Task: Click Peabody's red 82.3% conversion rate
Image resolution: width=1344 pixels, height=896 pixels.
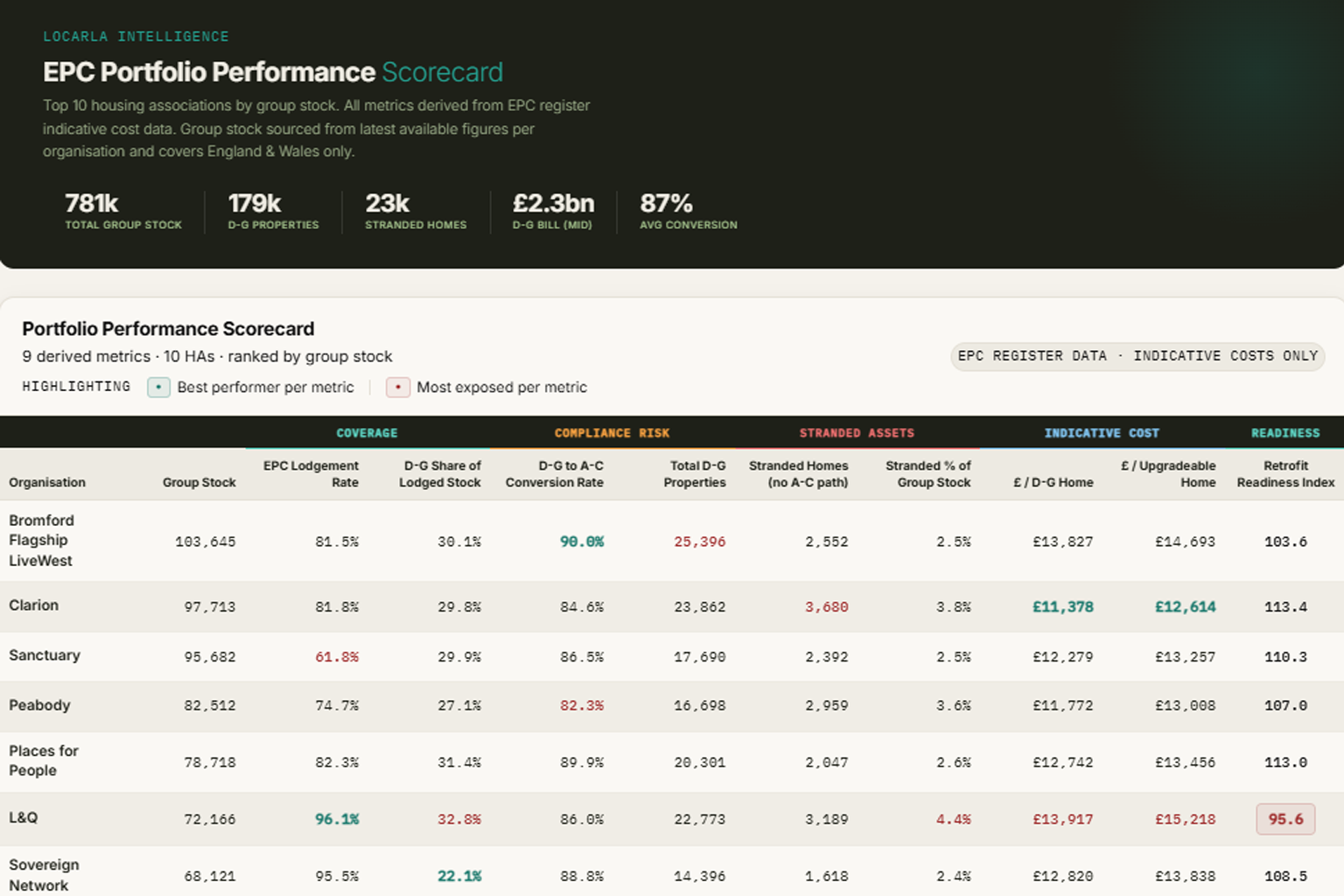Action: pyautogui.click(x=582, y=706)
